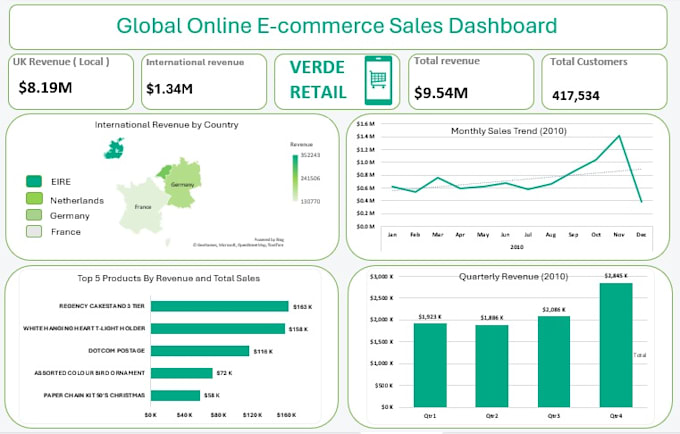The image size is (680, 434).
Task: Click the Germany region on the map
Action: [184, 183]
